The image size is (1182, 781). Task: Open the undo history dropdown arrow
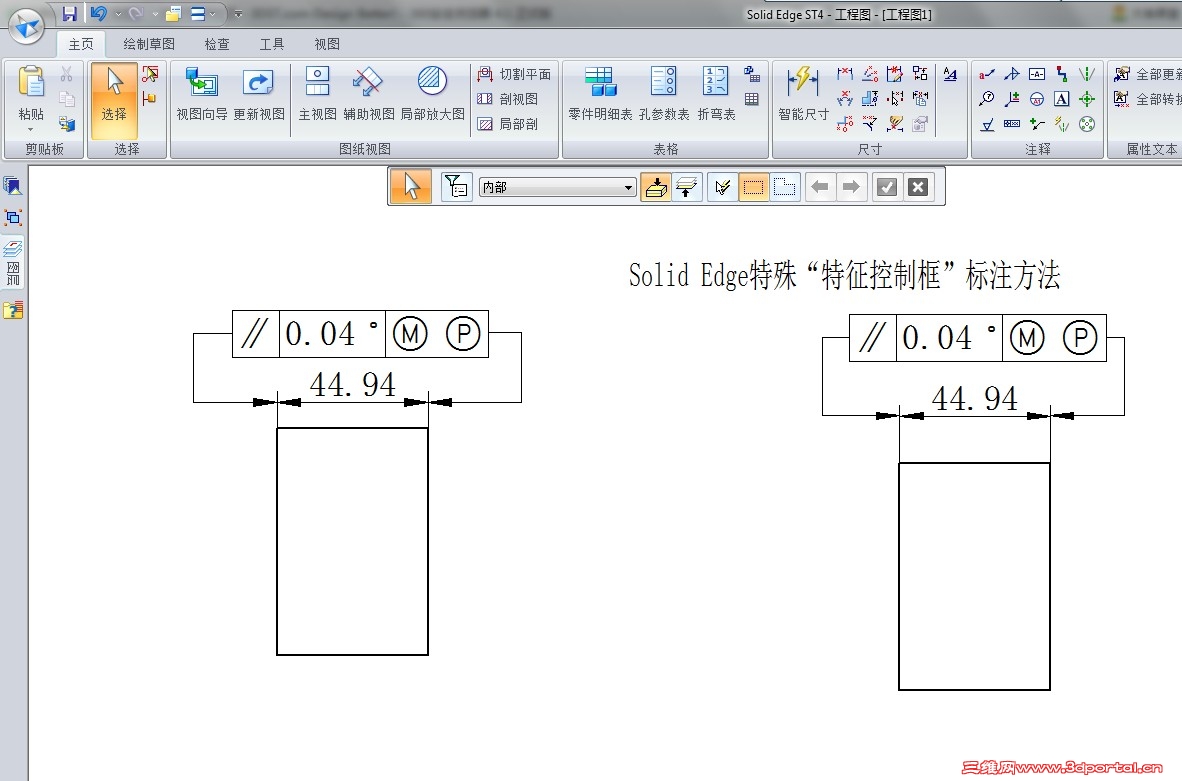(x=118, y=14)
